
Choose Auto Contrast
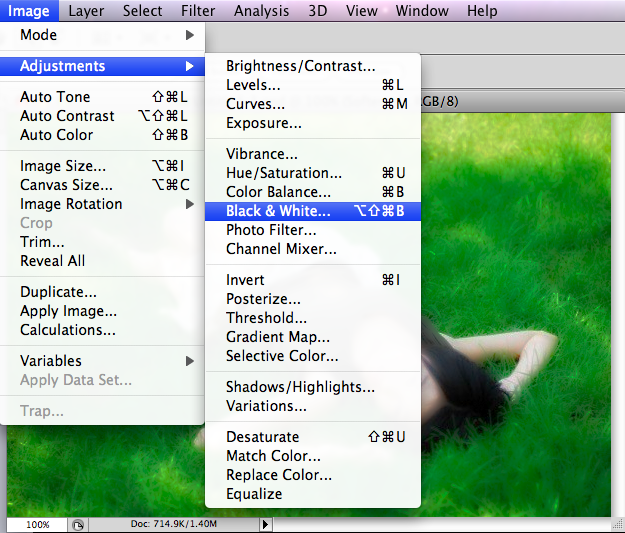102,116
